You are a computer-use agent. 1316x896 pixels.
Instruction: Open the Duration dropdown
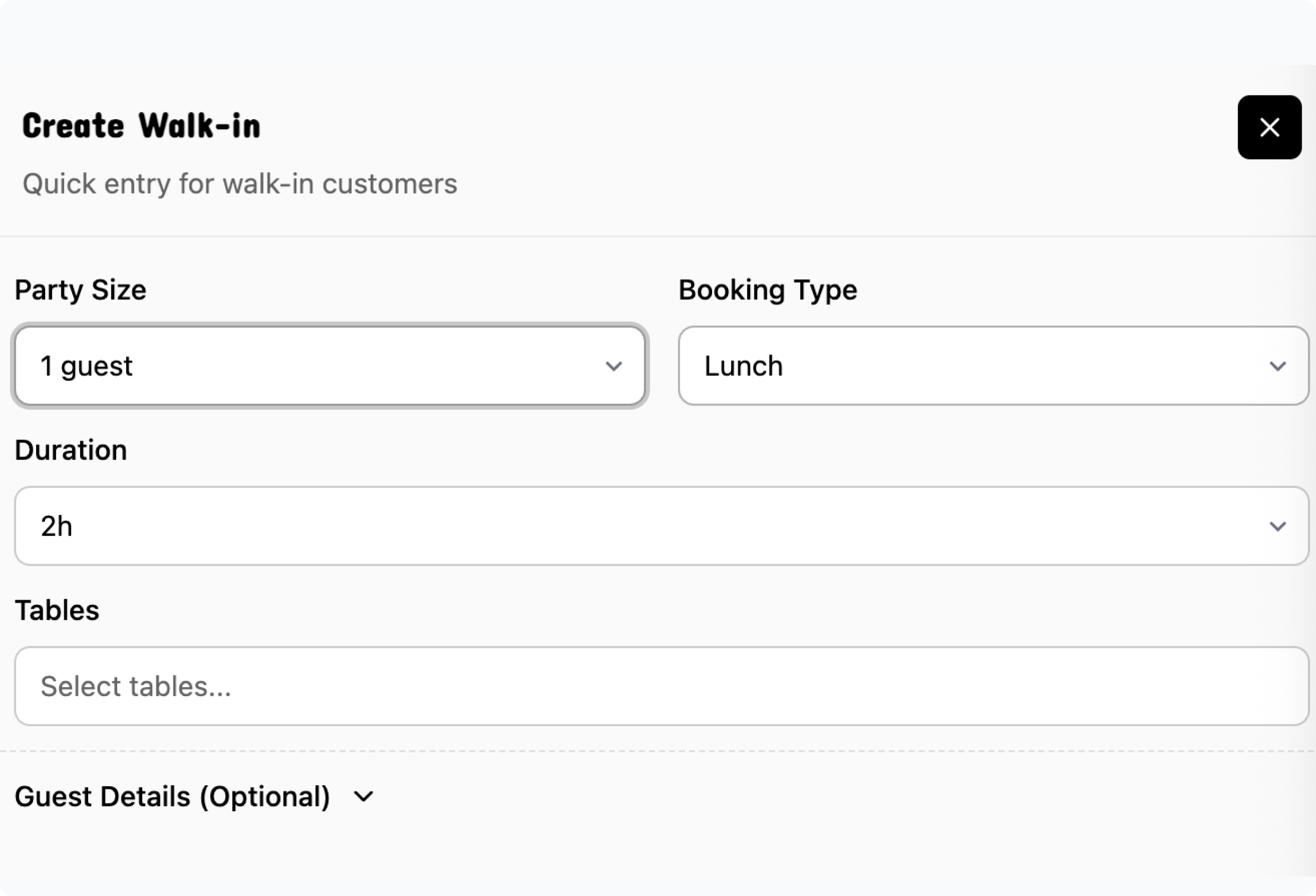[x=661, y=526]
